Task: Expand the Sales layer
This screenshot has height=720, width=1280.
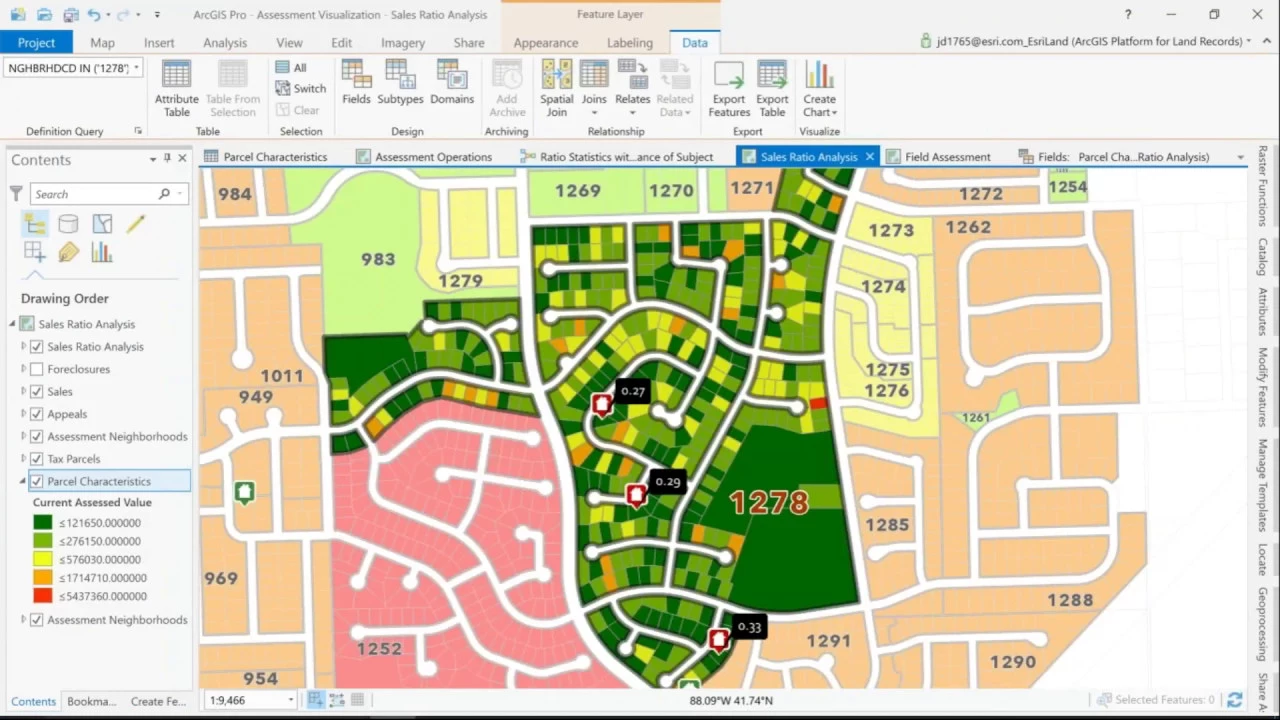Action: pos(24,392)
